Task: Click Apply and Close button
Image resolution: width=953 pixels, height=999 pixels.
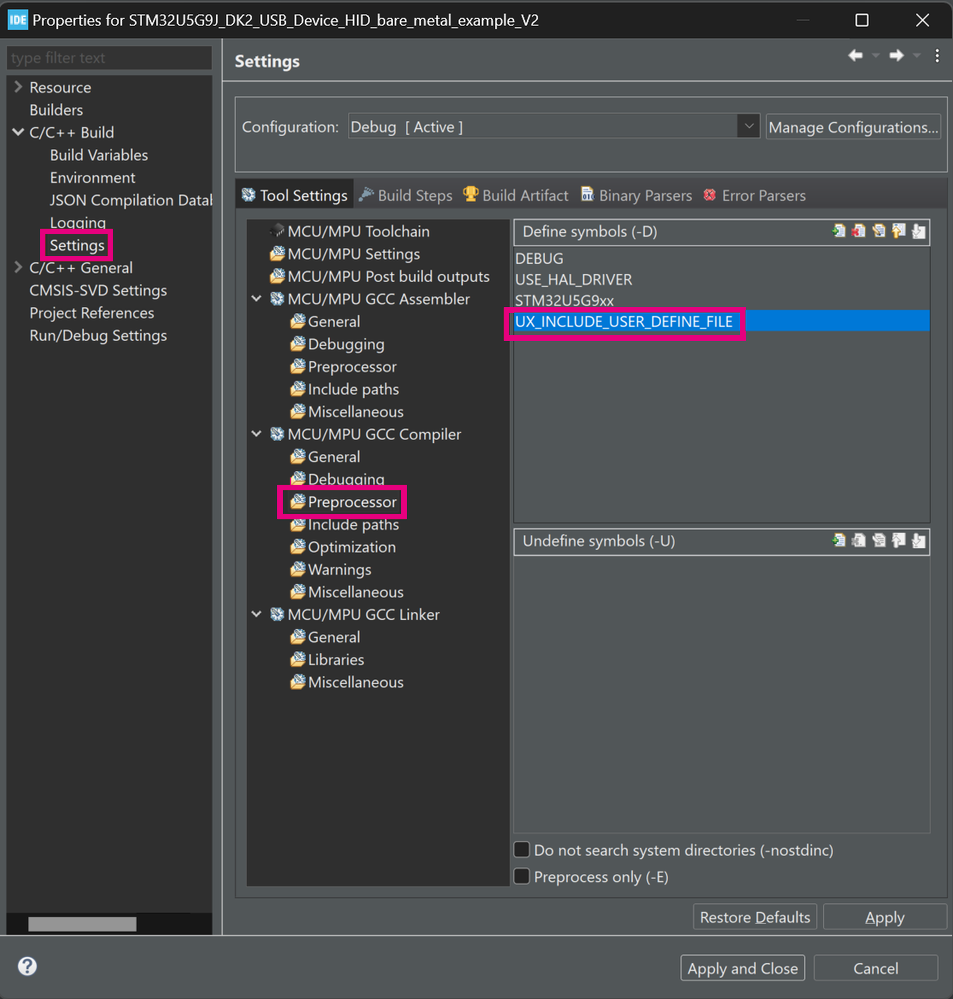Action: point(742,968)
